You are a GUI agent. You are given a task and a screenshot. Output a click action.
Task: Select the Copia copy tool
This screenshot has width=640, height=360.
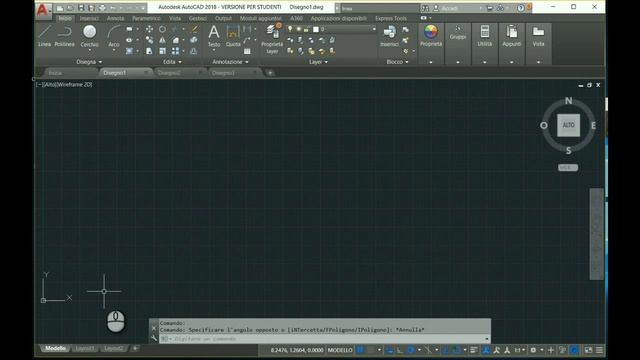coord(149,40)
